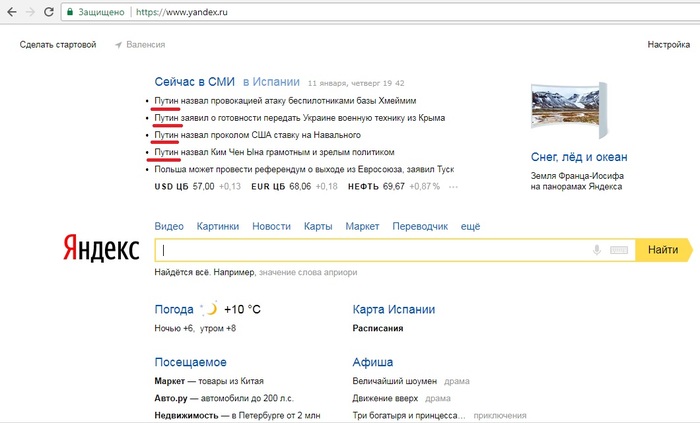Screen dimensions: 700x423
Task: Open Авто.ру — автомобили до 200 л.с.
Action: (224, 398)
